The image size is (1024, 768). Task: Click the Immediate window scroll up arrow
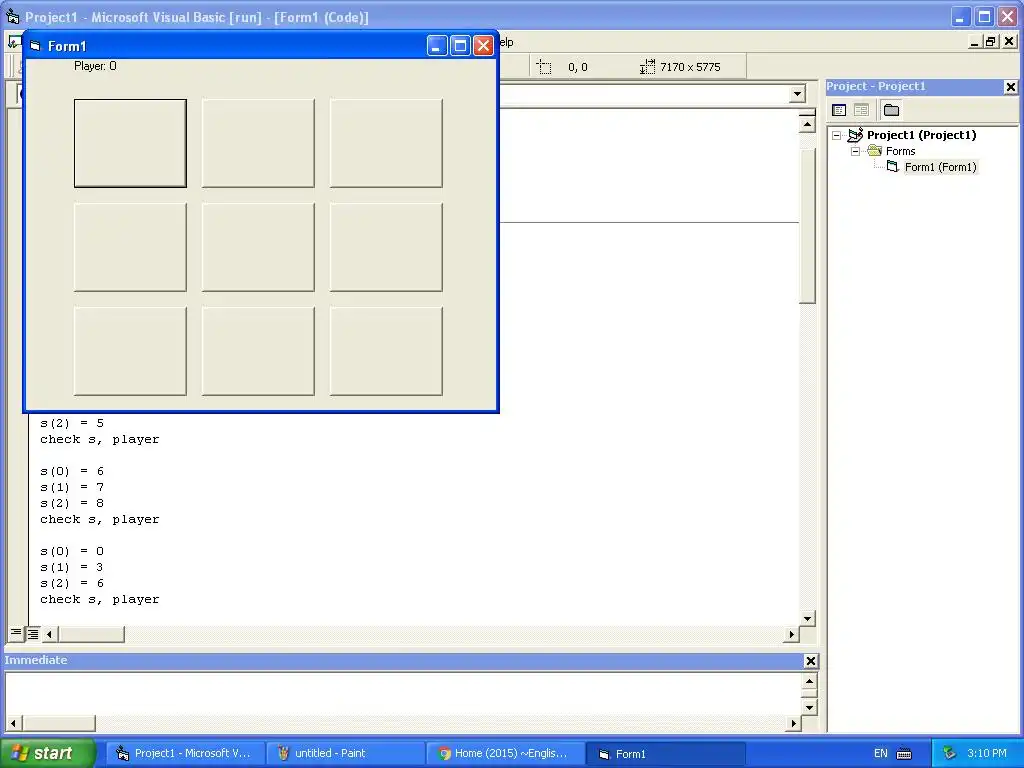808,682
